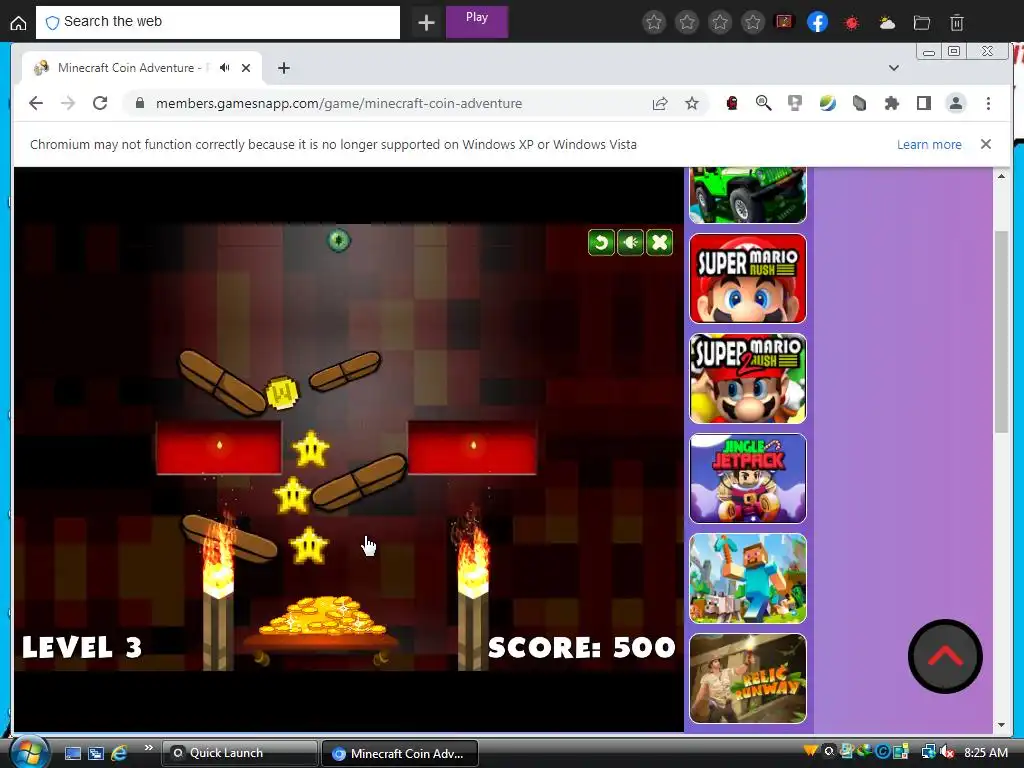
Task: Click the green eye orb at the top
Action: click(338, 240)
